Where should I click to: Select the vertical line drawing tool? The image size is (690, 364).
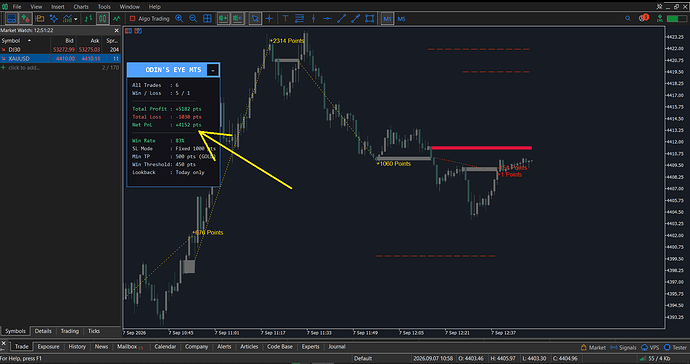point(313,18)
